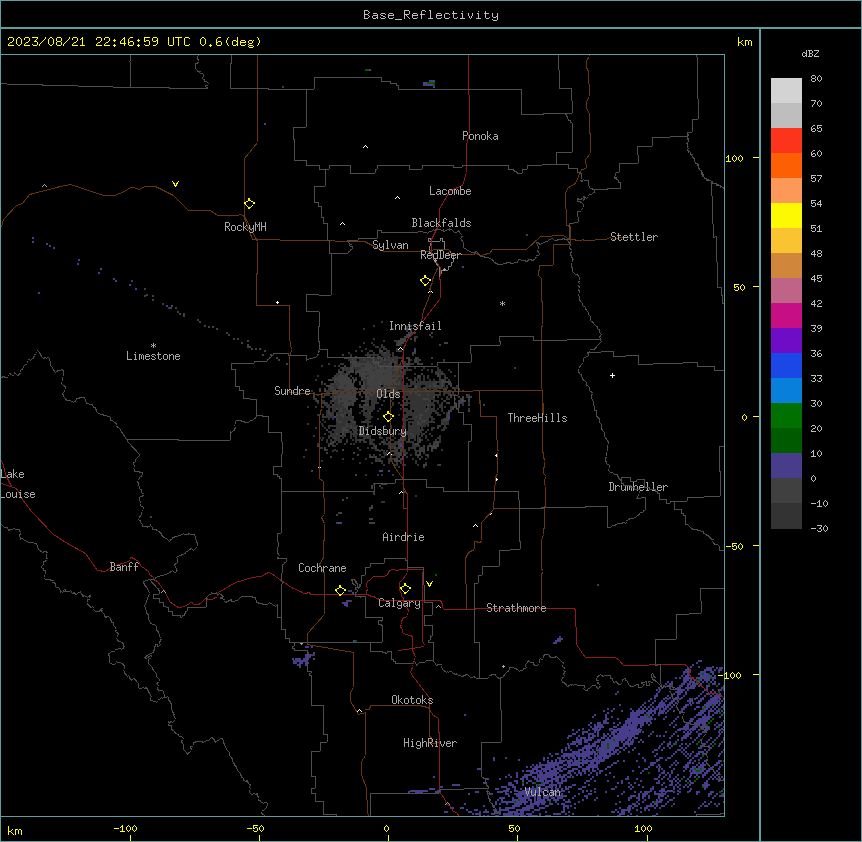Select the slate purple 10-0 dBZ legend swatch
This screenshot has height=842, width=862.
coord(786,466)
